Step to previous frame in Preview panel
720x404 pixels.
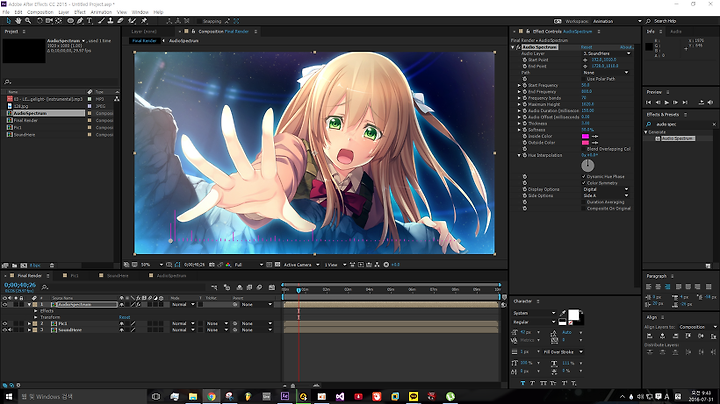(658, 102)
